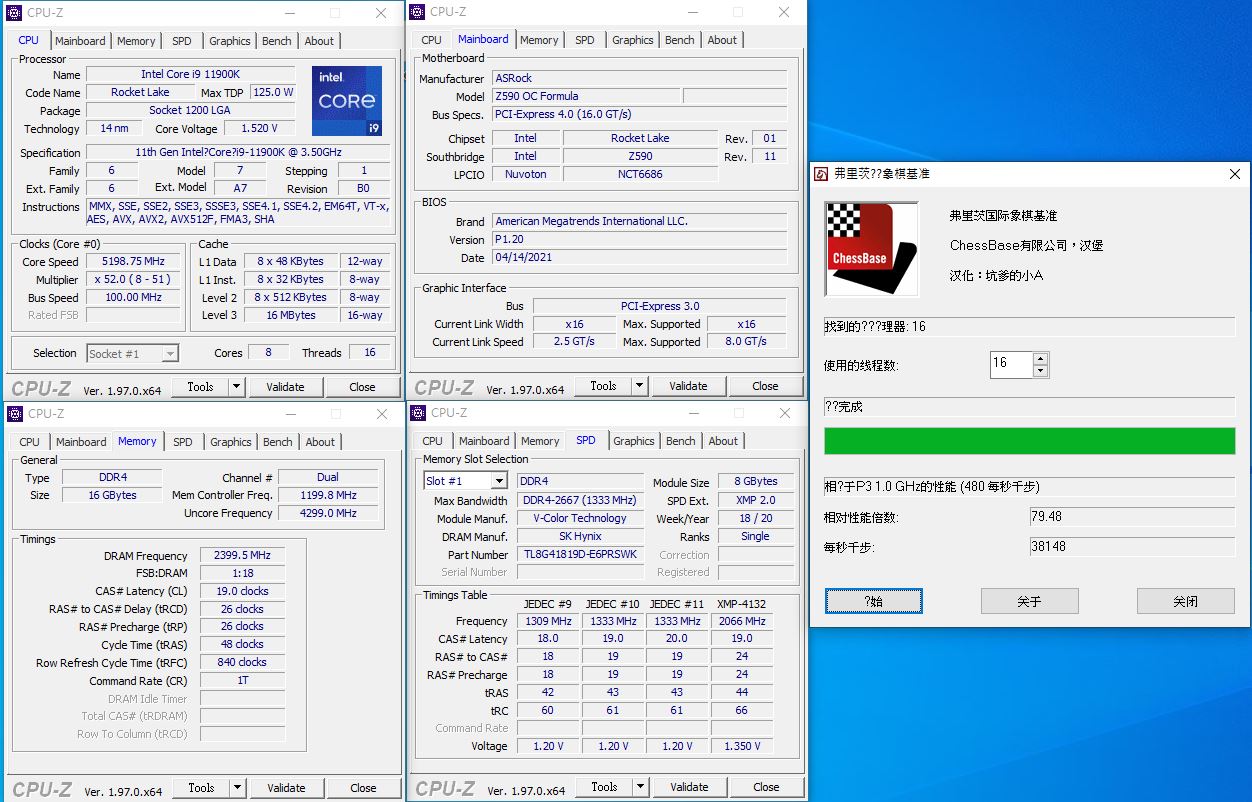Open the About tab in SPD window

tap(723, 441)
